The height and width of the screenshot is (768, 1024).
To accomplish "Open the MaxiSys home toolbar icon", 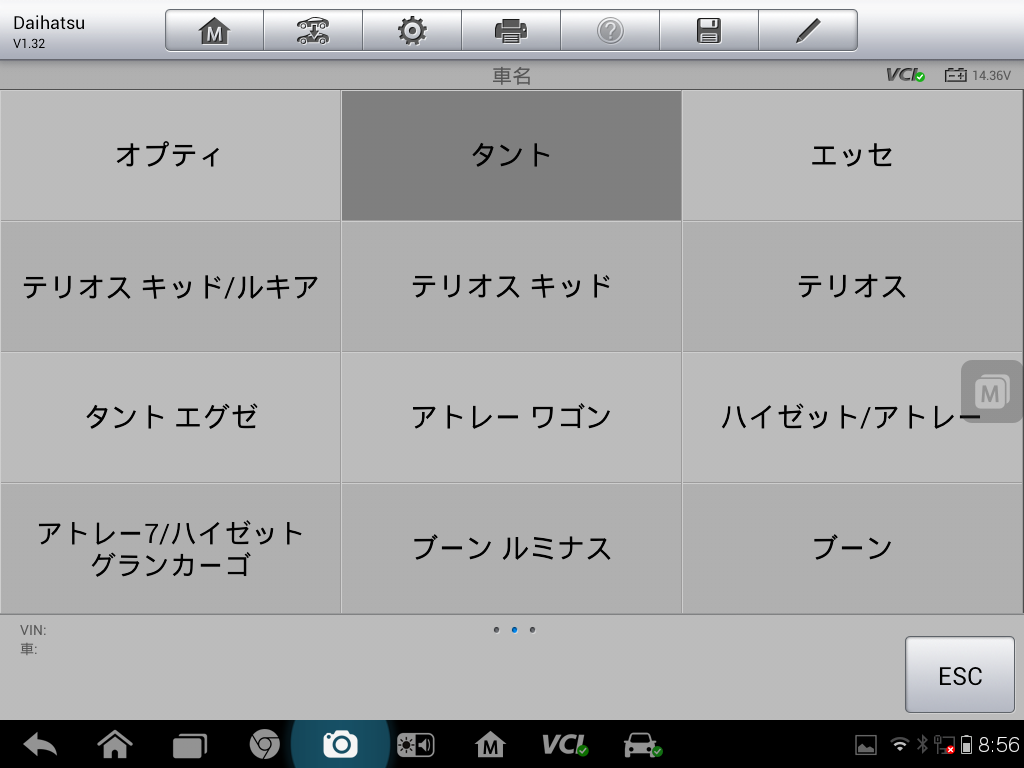I will click(214, 31).
